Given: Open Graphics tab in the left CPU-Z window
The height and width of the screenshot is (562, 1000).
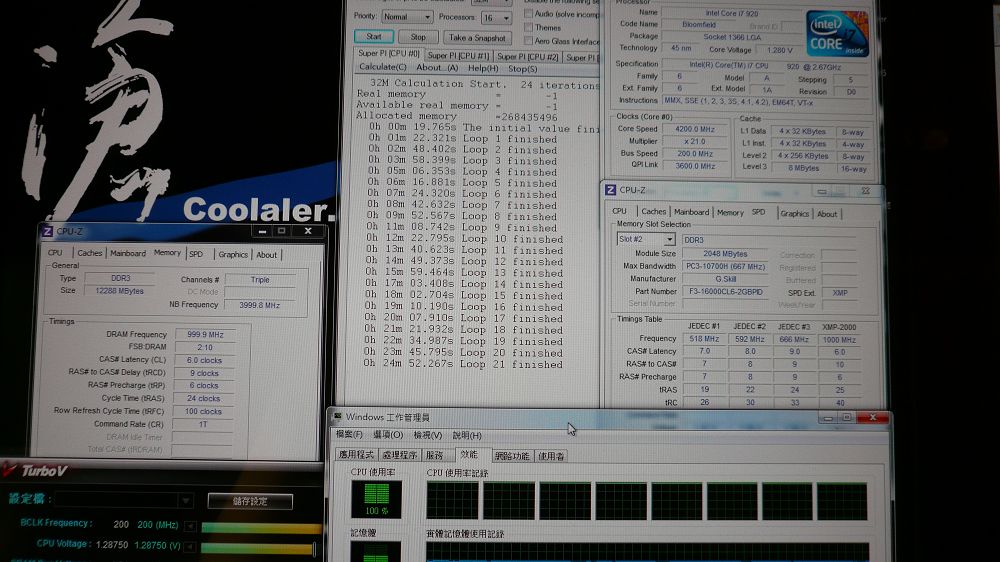Looking at the screenshot, I should pos(233,255).
